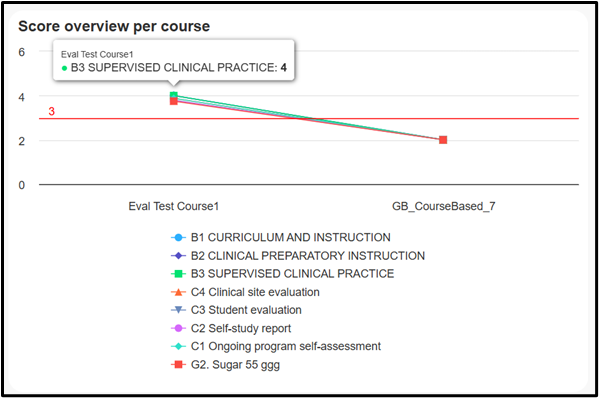Click the Eval Test Course1 axis label
599x398 pixels.
(173, 206)
